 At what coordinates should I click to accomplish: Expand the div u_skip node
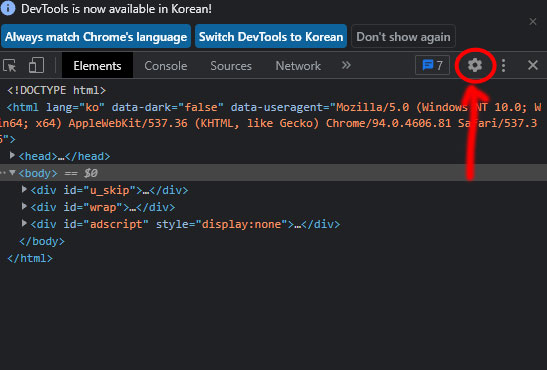coord(24,189)
